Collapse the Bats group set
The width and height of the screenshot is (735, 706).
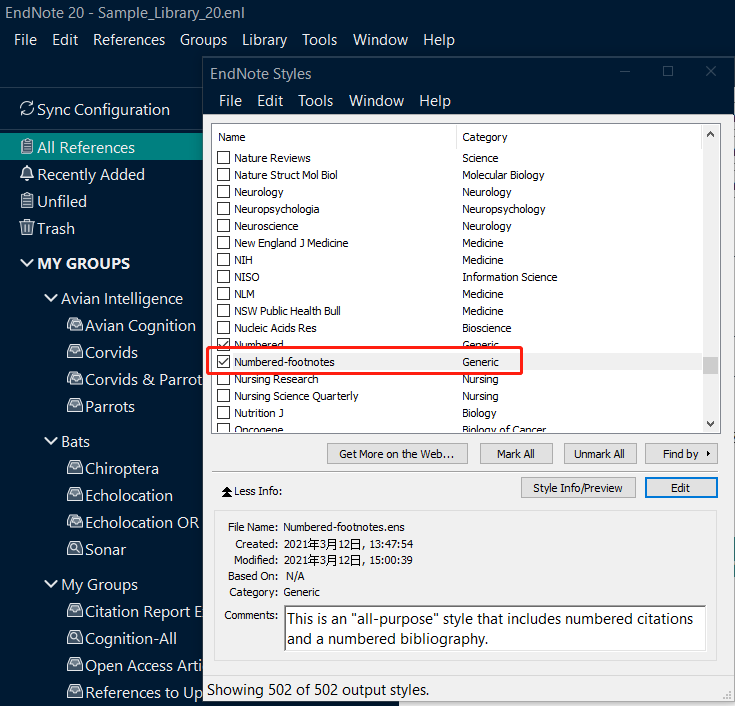[51, 441]
